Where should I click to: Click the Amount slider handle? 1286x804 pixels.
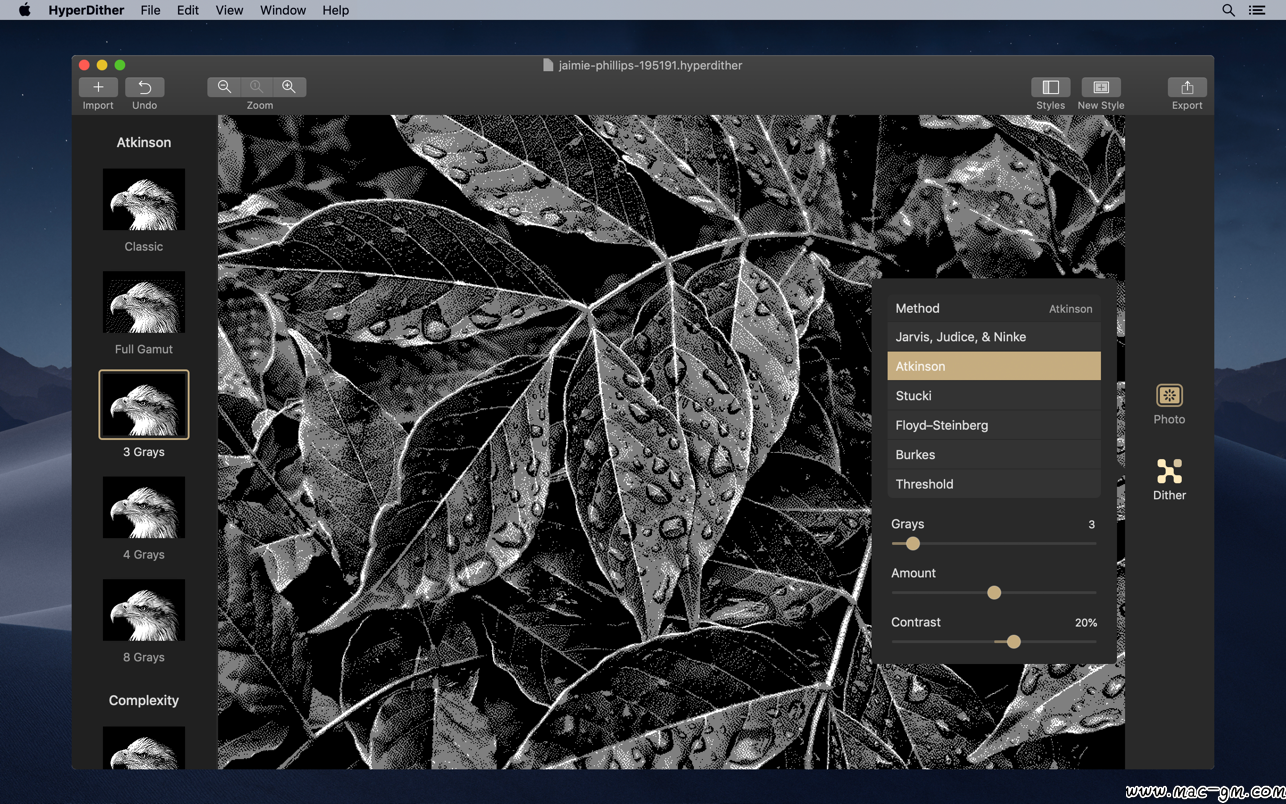(x=994, y=593)
